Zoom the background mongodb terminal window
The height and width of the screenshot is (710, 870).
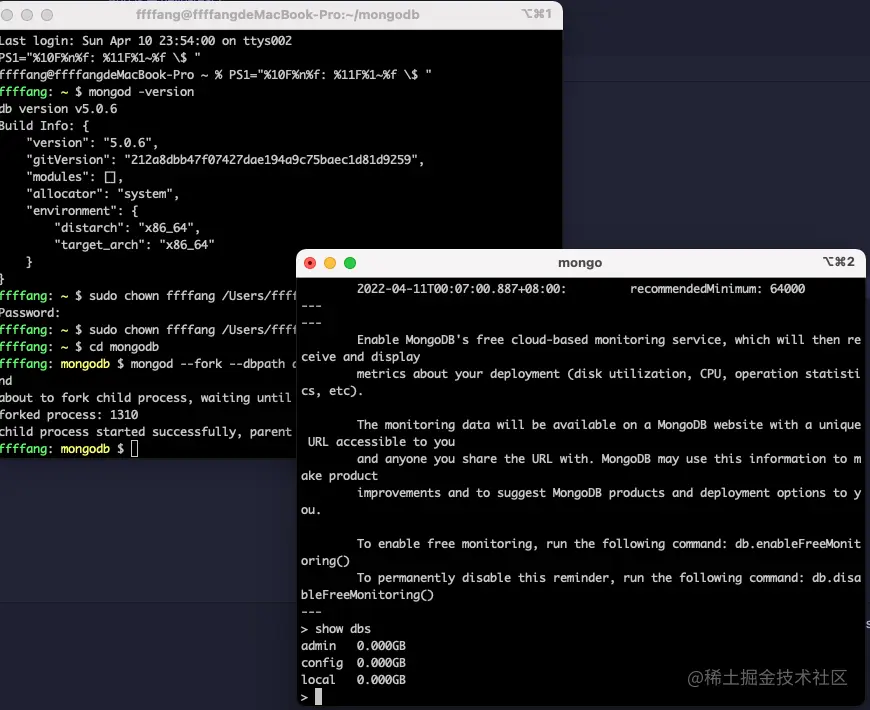point(47,15)
